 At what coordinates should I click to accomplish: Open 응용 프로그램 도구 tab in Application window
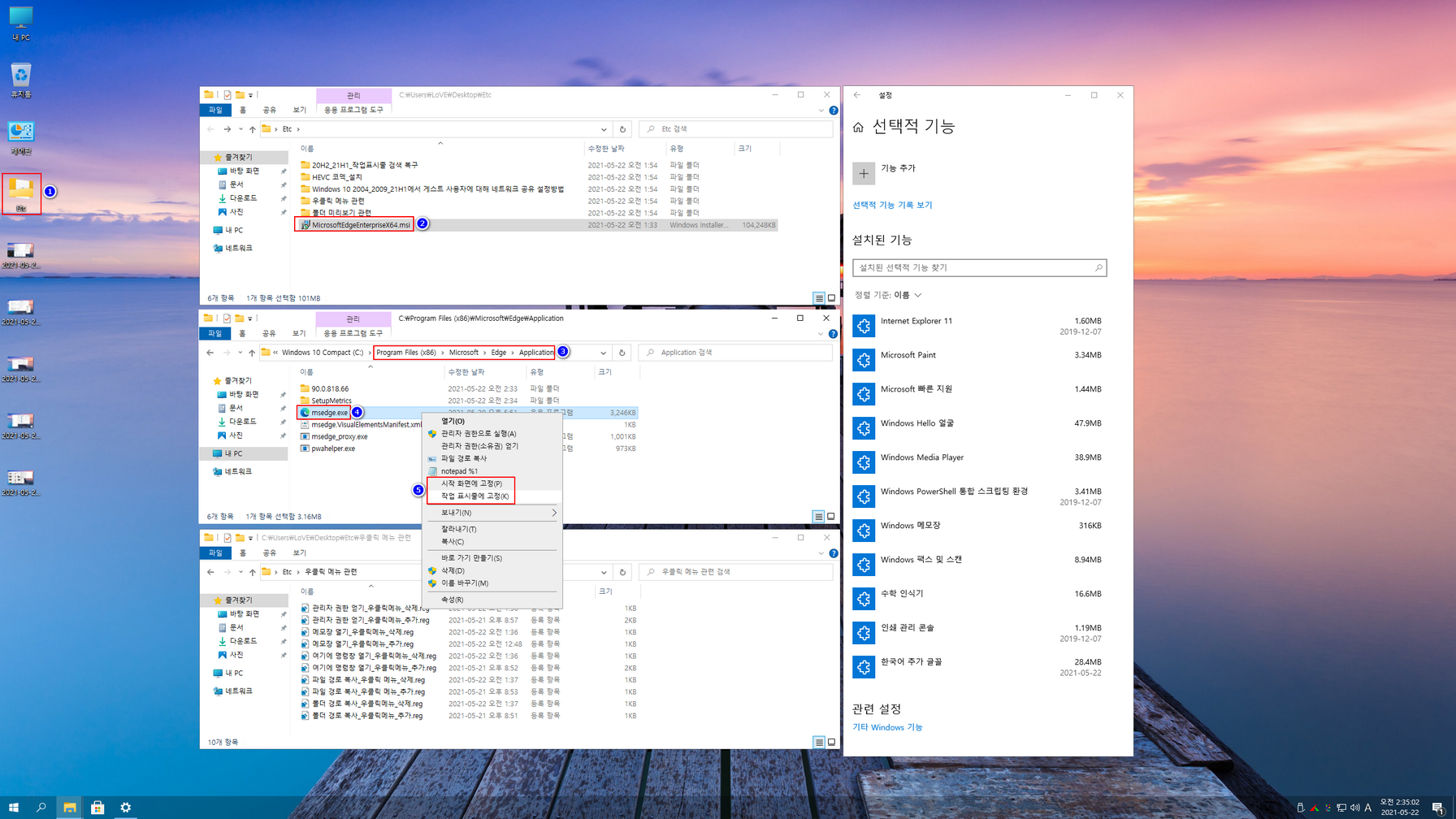pyautogui.click(x=353, y=333)
